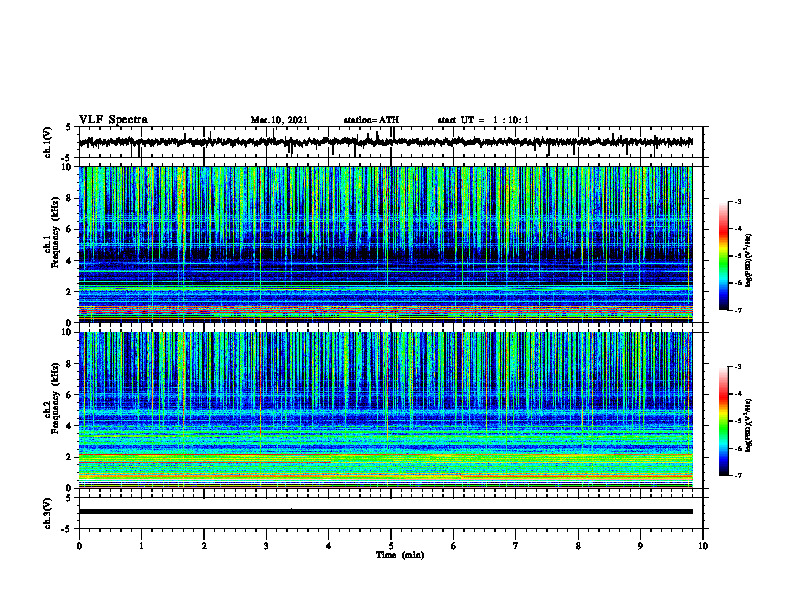Click the ch.2 color bar log(PSD) label
This screenshot has width=792, height=612.
[748, 425]
